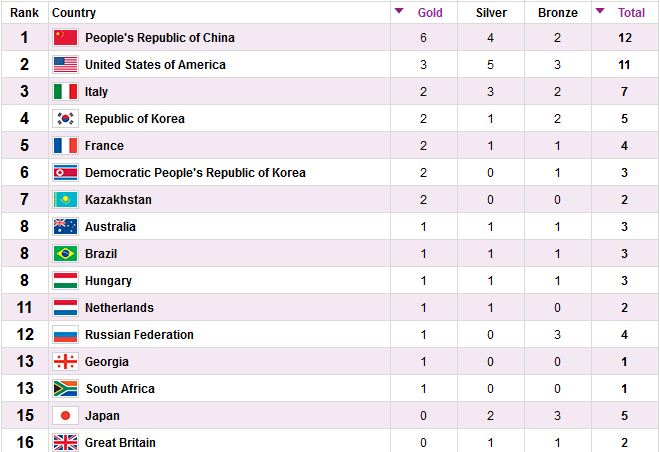Click the Georgia flag icon
Screen dimensions: 660x452
point(65,362)
